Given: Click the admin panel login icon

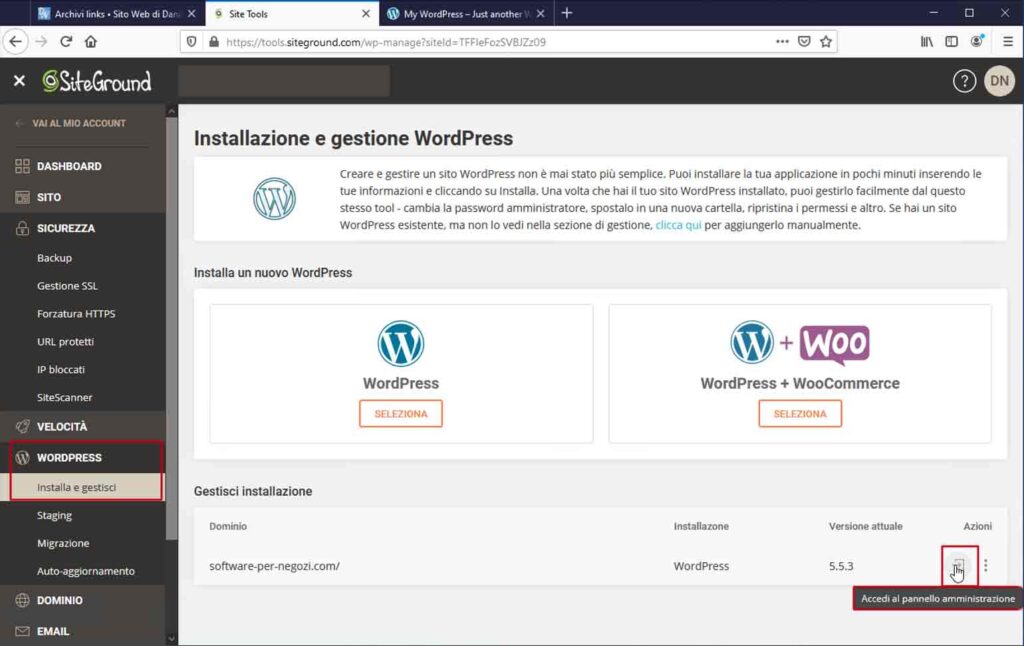Looking at the screenshot, I should pos(958,566).
